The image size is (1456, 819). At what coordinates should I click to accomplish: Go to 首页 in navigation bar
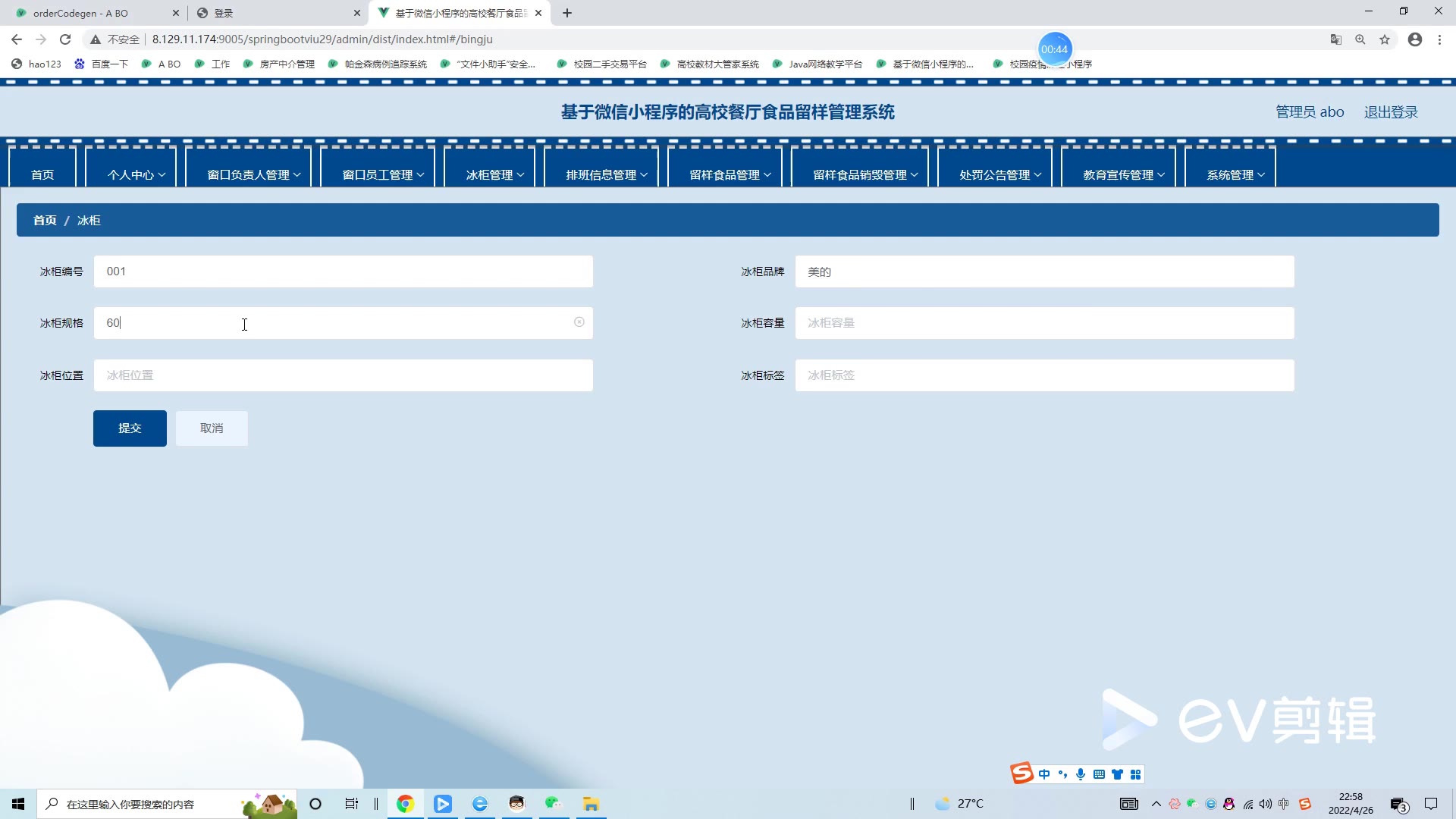42,175
